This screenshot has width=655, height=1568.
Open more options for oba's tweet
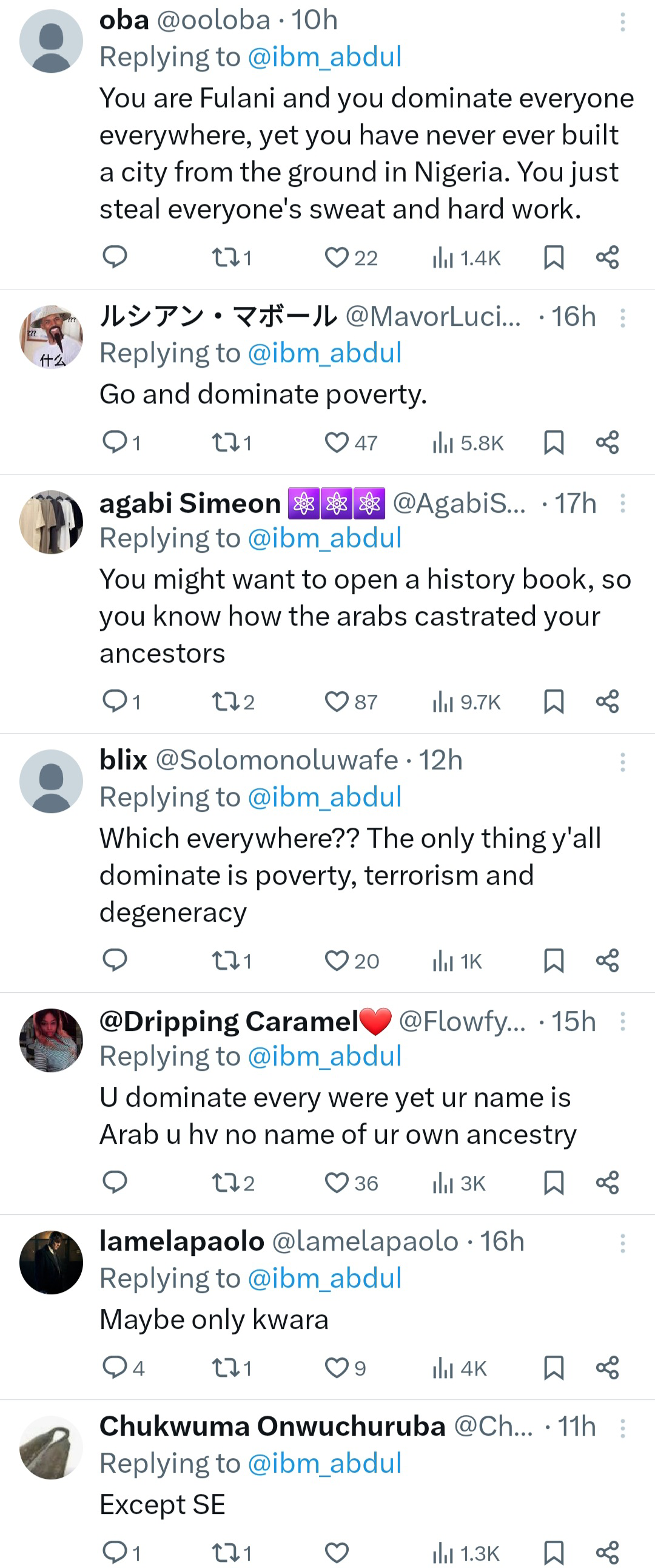tap(622, 22)
